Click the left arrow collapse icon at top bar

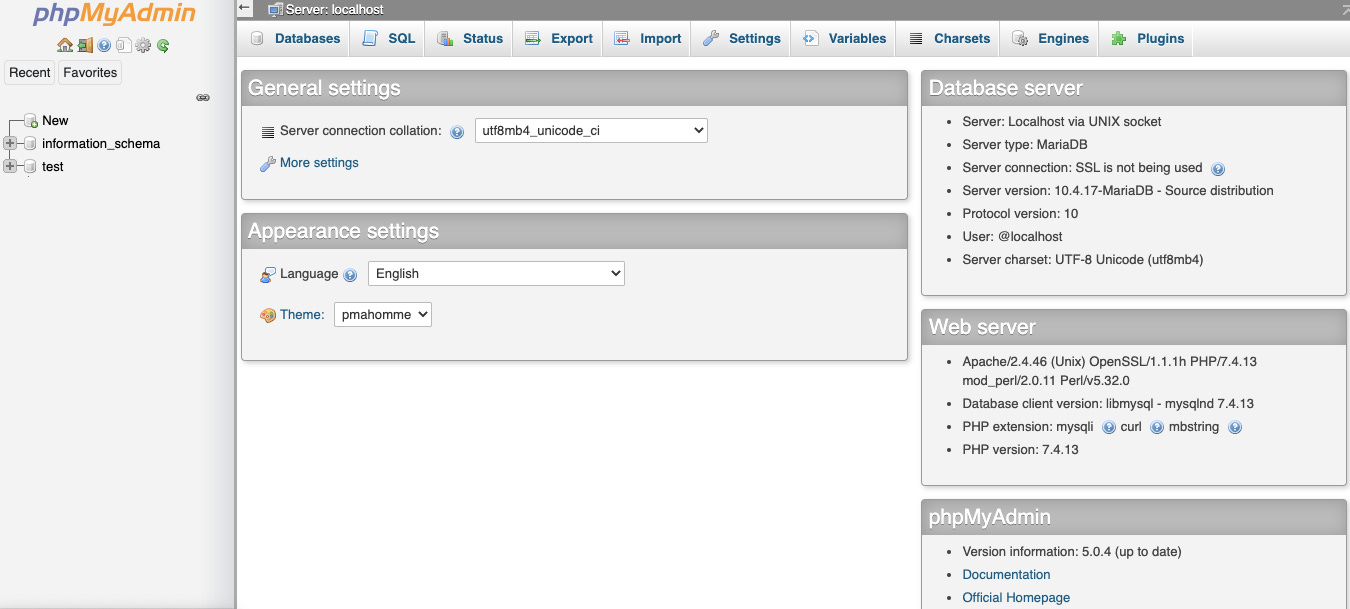245,8
